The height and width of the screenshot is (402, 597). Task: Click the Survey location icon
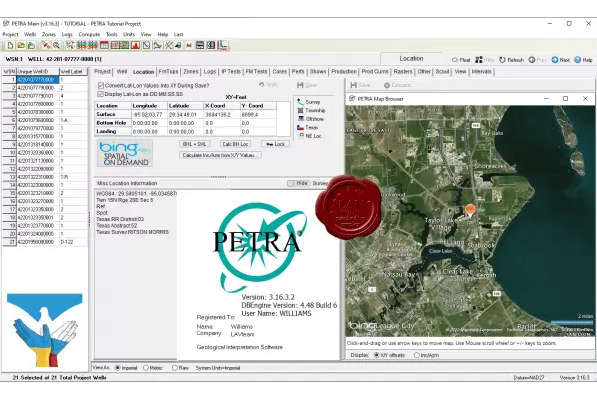tap(300, 102)
